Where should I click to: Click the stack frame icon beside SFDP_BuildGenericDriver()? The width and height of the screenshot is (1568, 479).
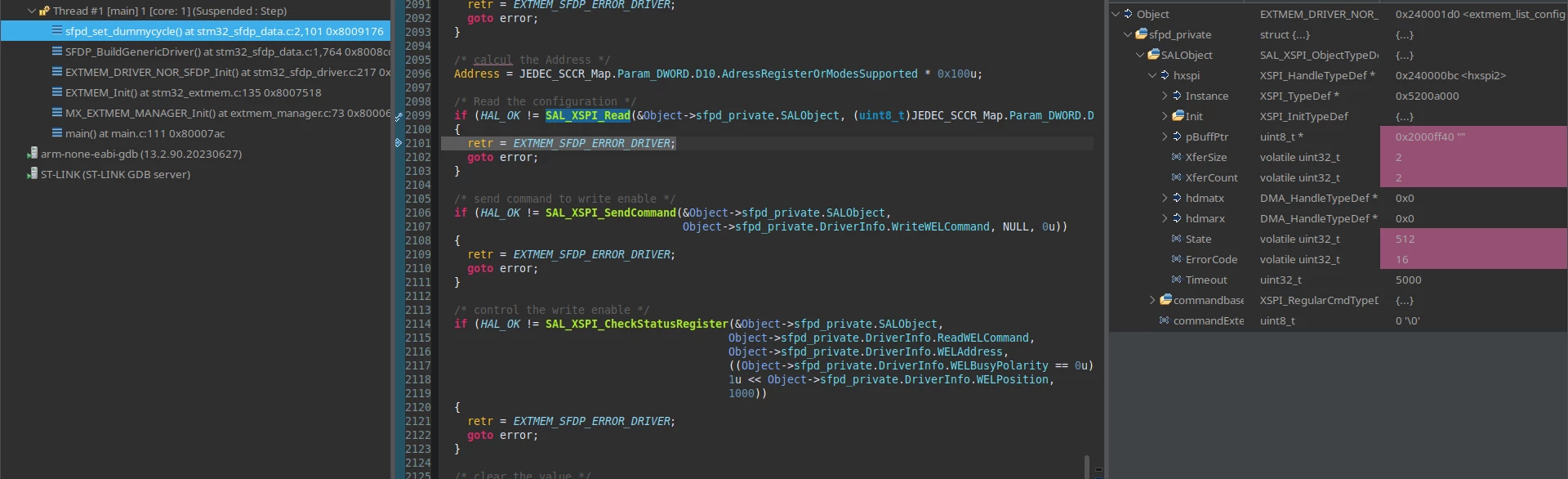[57, 51]
